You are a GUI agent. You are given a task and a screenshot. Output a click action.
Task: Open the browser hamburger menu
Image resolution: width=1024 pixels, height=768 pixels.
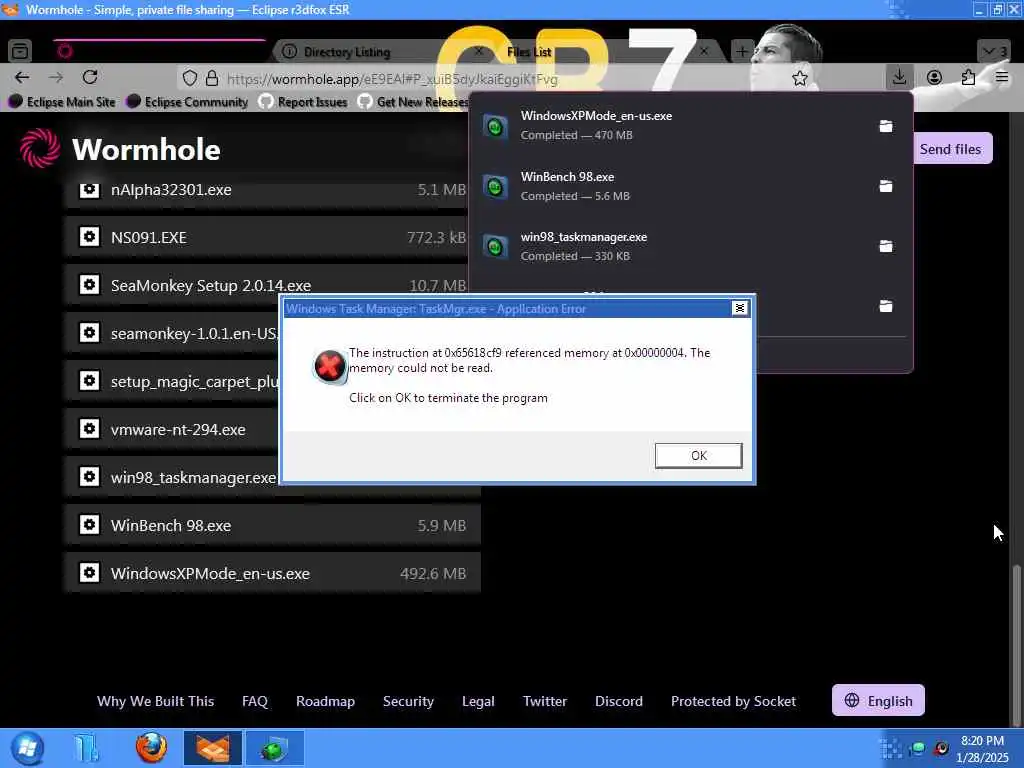click(1002, 78)
